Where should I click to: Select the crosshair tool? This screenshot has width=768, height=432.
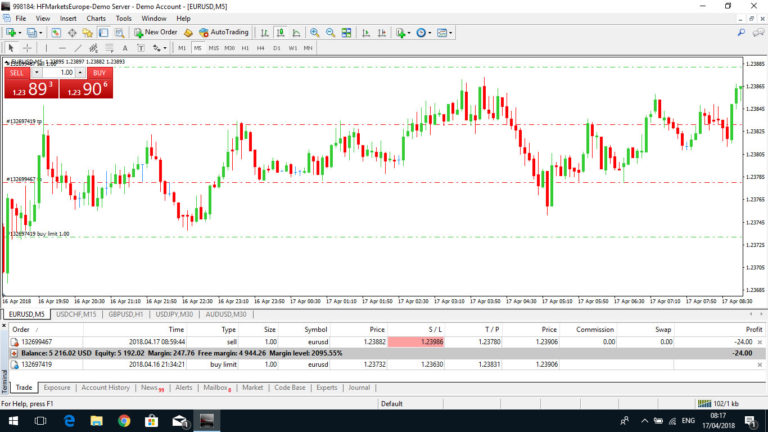pos(27,48)
